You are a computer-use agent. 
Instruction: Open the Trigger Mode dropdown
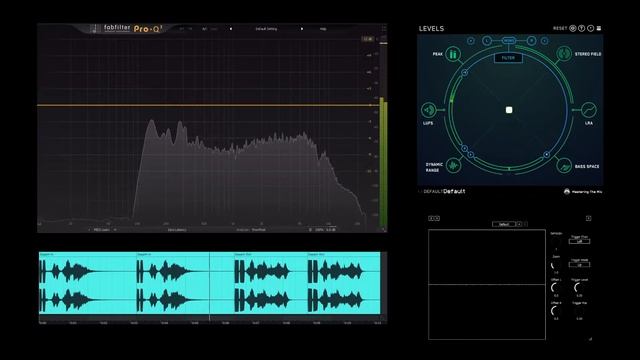coord(580,265)
